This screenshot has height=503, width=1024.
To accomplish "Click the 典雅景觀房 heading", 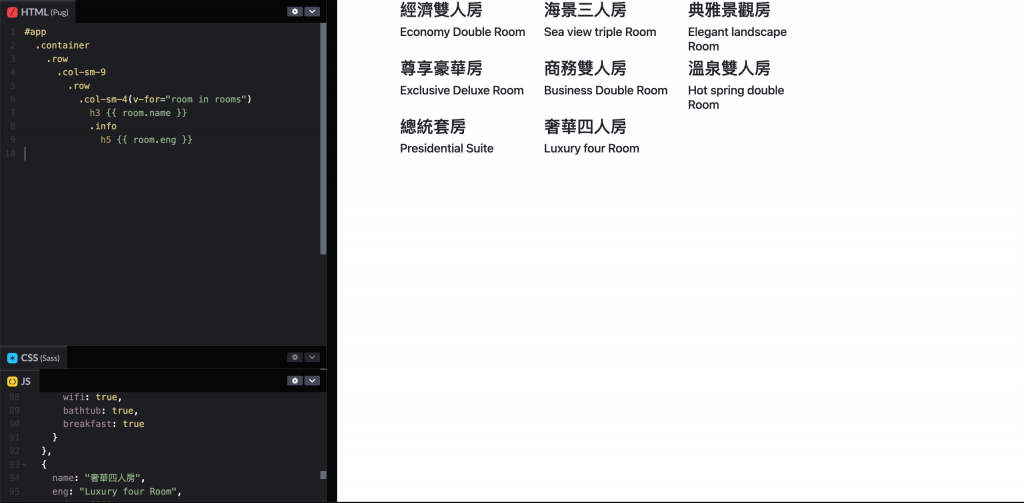I will [729, 10].
